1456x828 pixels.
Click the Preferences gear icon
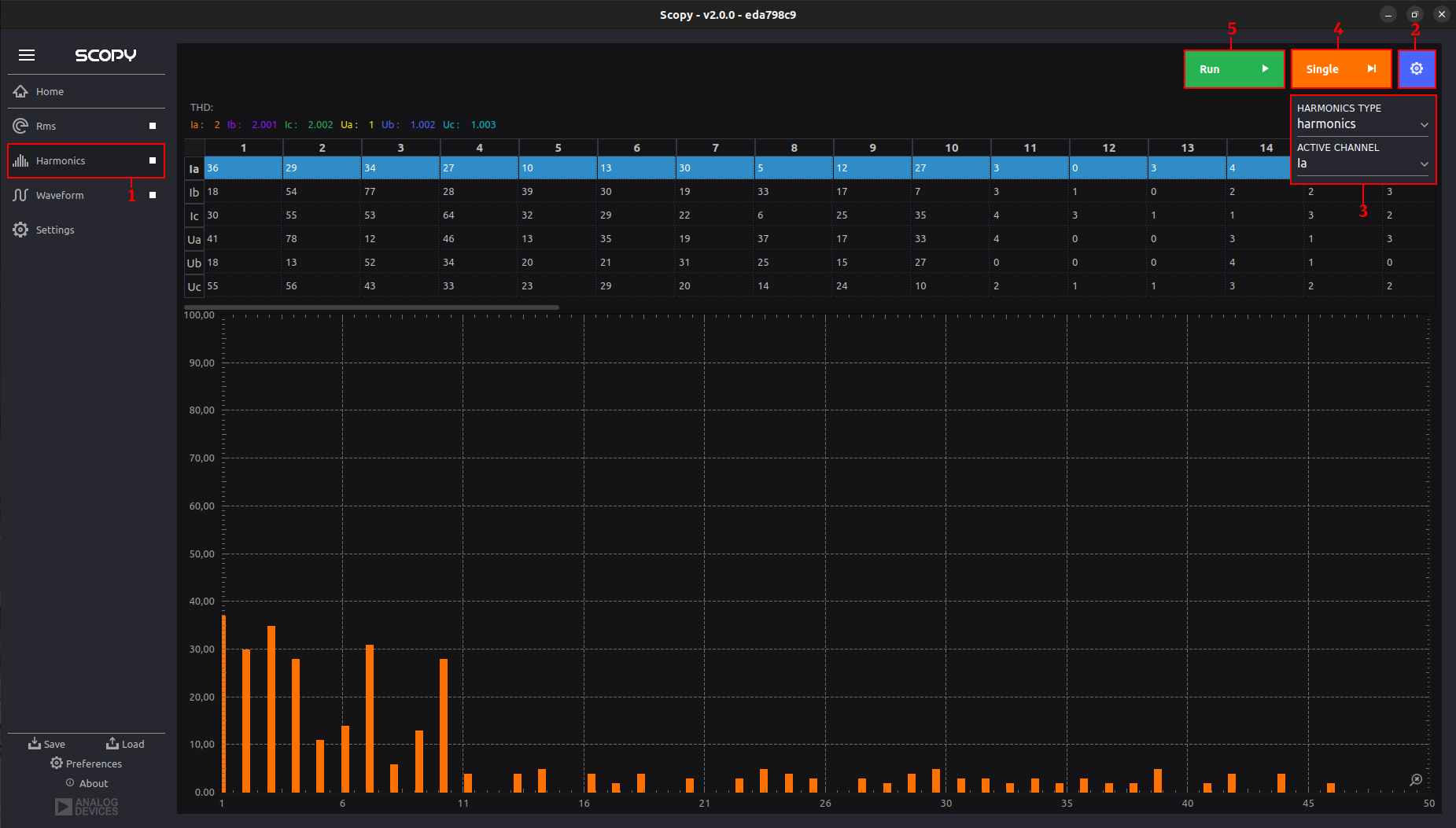pyautogui.click(x=57, y=763)
